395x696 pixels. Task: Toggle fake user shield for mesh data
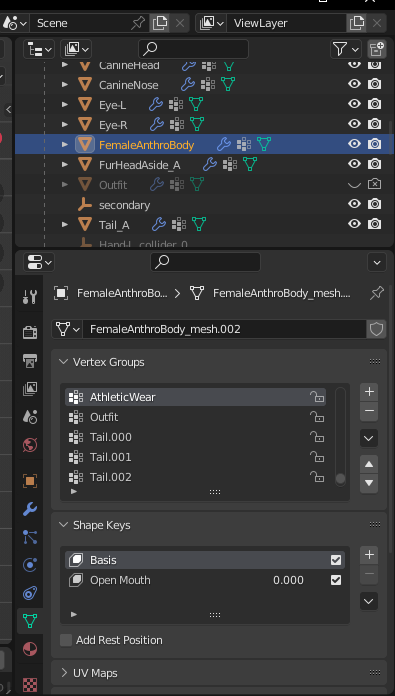[x=376, y=329]
